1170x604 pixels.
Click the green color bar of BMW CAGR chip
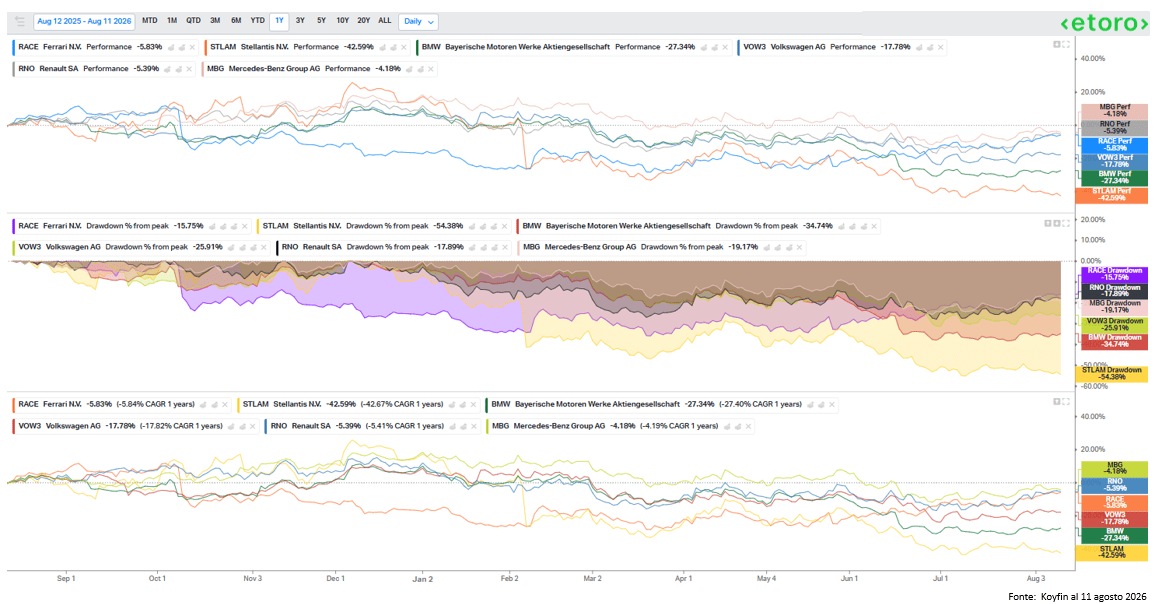[x=487, y=405]
